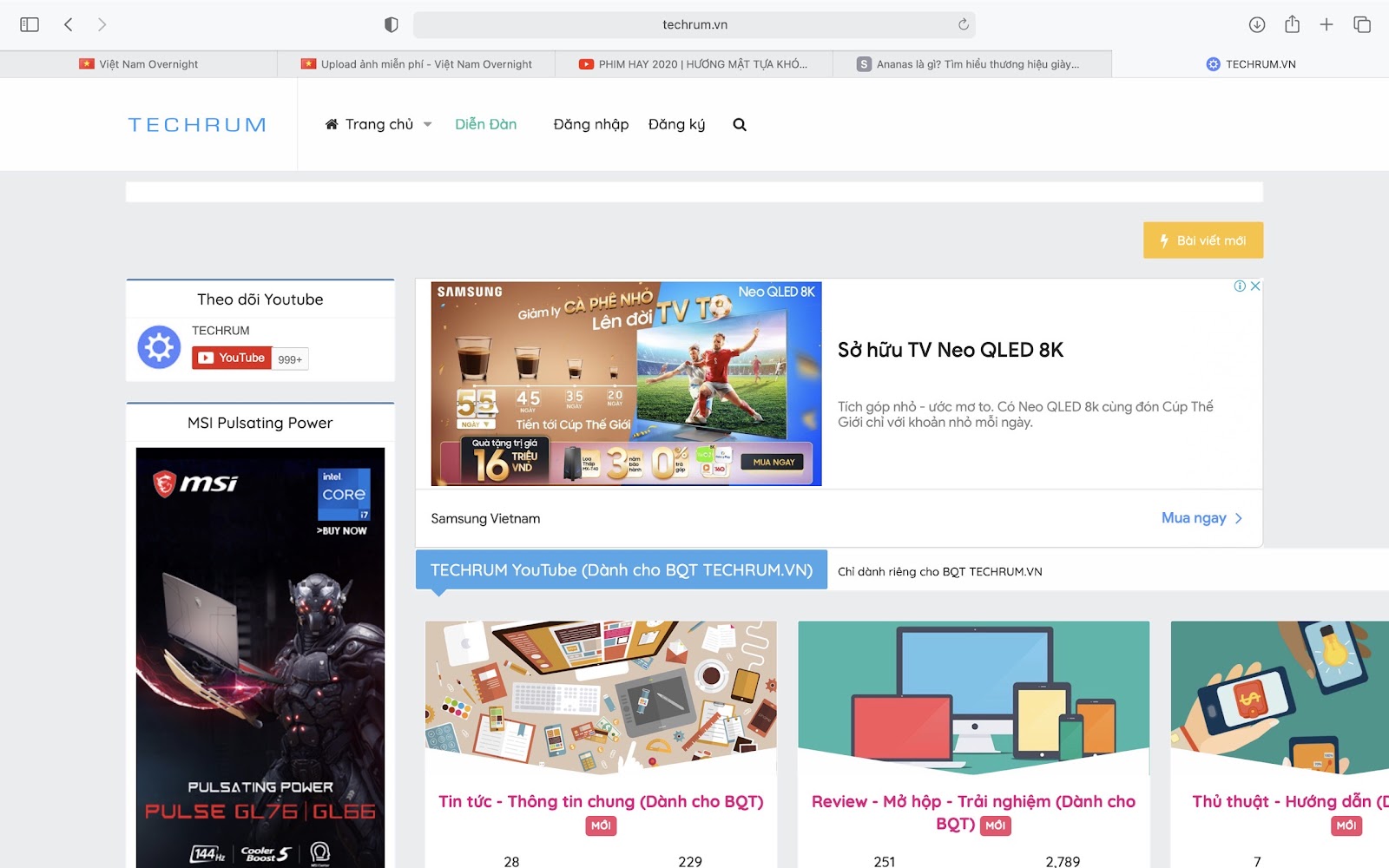This screenshot has width=1389, height=868.
Task: Show tab overview icon
Action: (1362, 24)
